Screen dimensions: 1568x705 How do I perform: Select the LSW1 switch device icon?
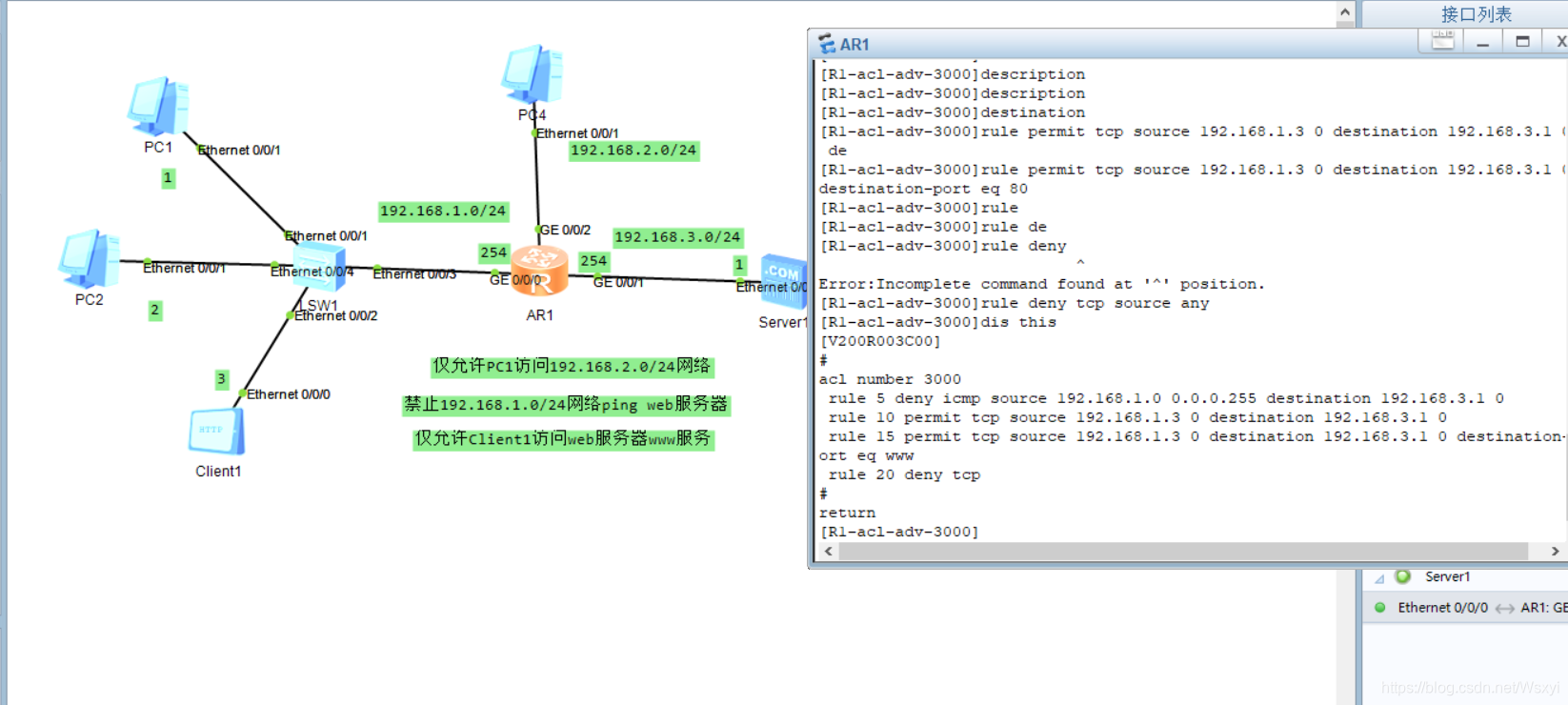click(x=318, y=266)
